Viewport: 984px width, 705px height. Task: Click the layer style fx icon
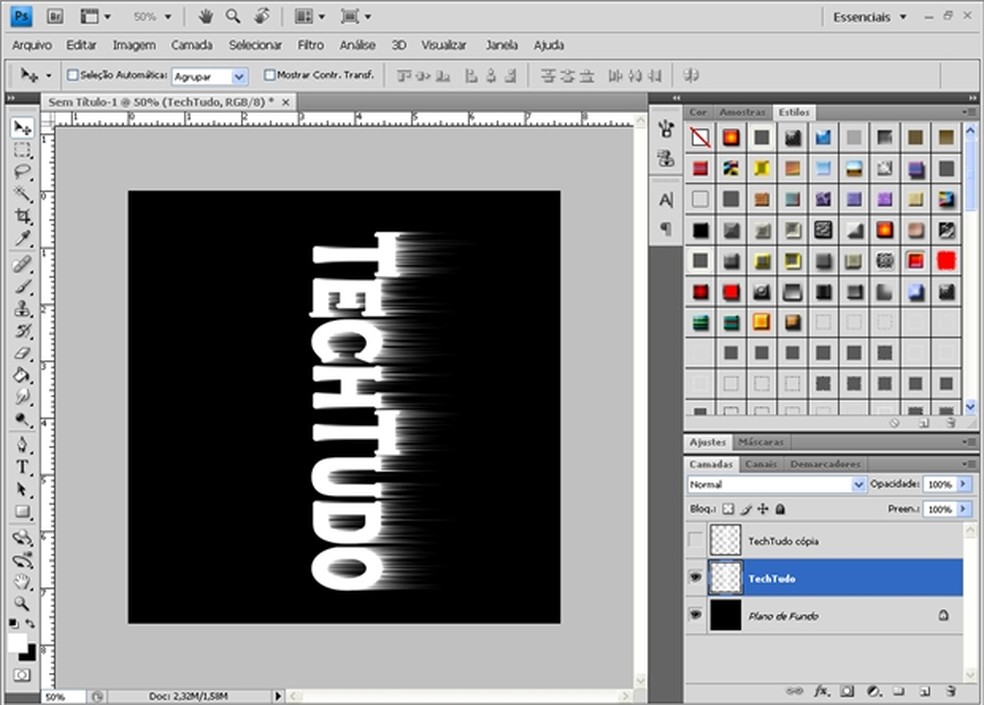pos(822,691)
